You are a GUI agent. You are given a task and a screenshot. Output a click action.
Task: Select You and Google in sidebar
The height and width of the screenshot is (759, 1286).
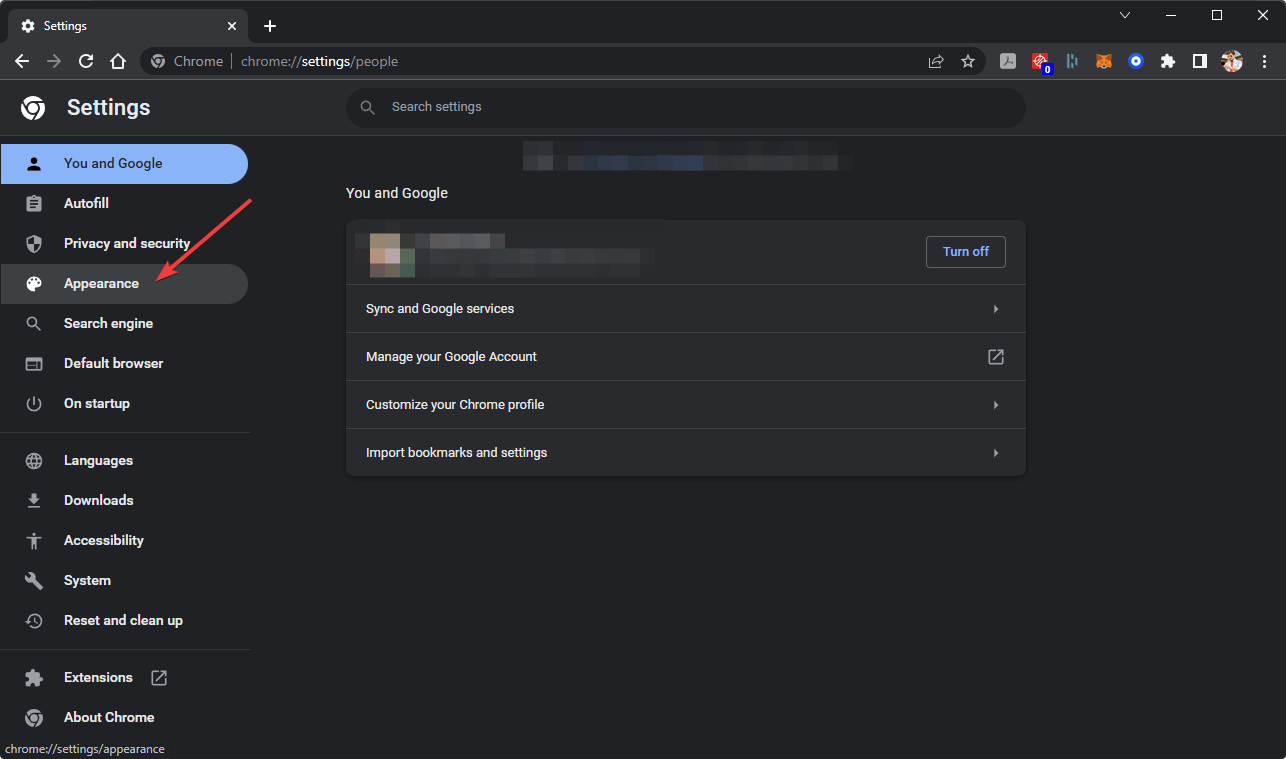(x=124, y=164)
